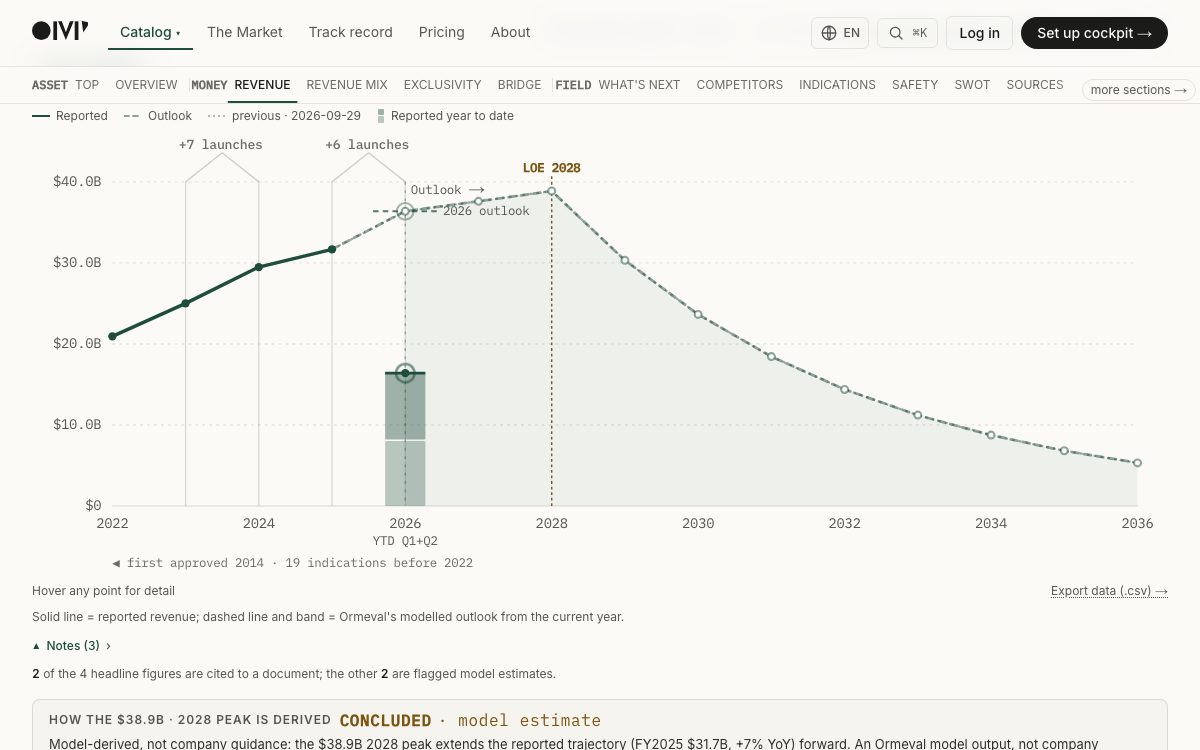Switch to the OVERVIEW section
Screen dimensions: 1200x750
point(146,85)
